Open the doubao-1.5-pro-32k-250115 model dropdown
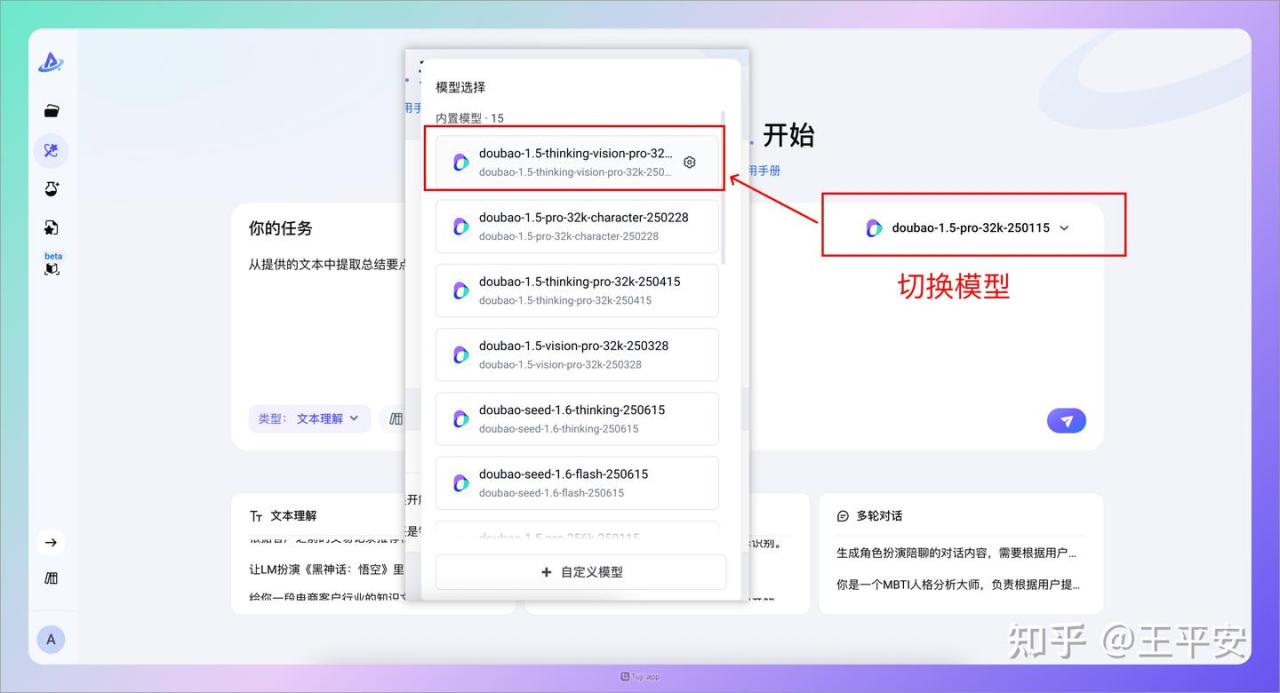The image size is (1280, 693). point(968,228)
